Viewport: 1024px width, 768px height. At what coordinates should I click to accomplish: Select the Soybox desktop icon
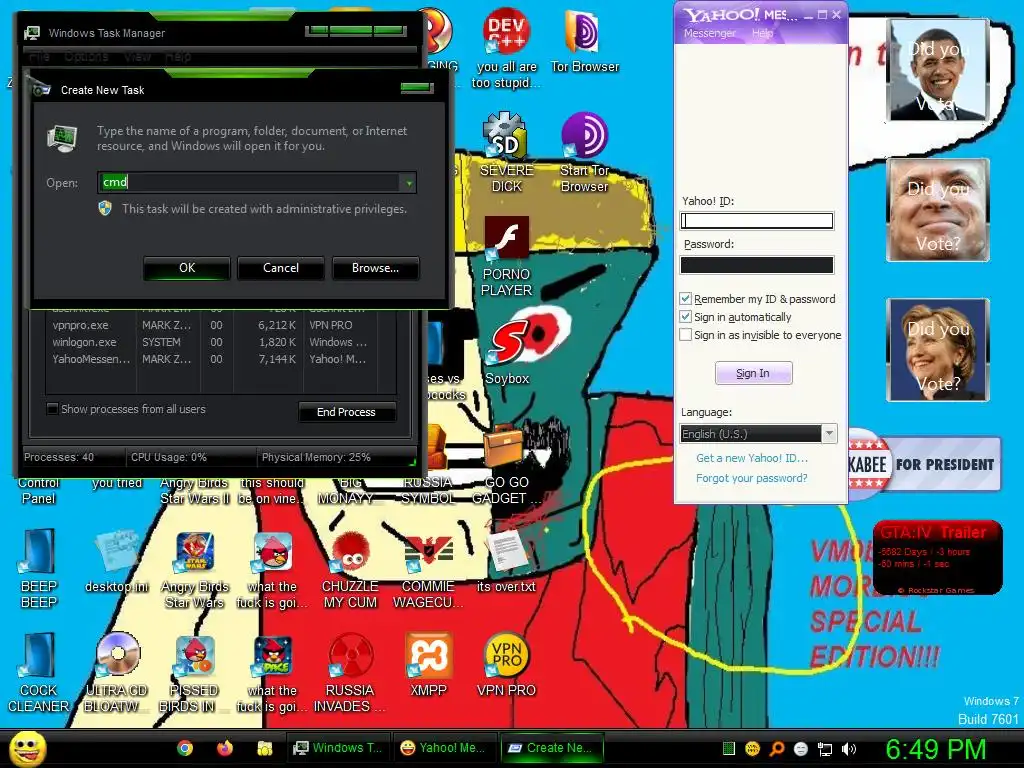(507, 353)
